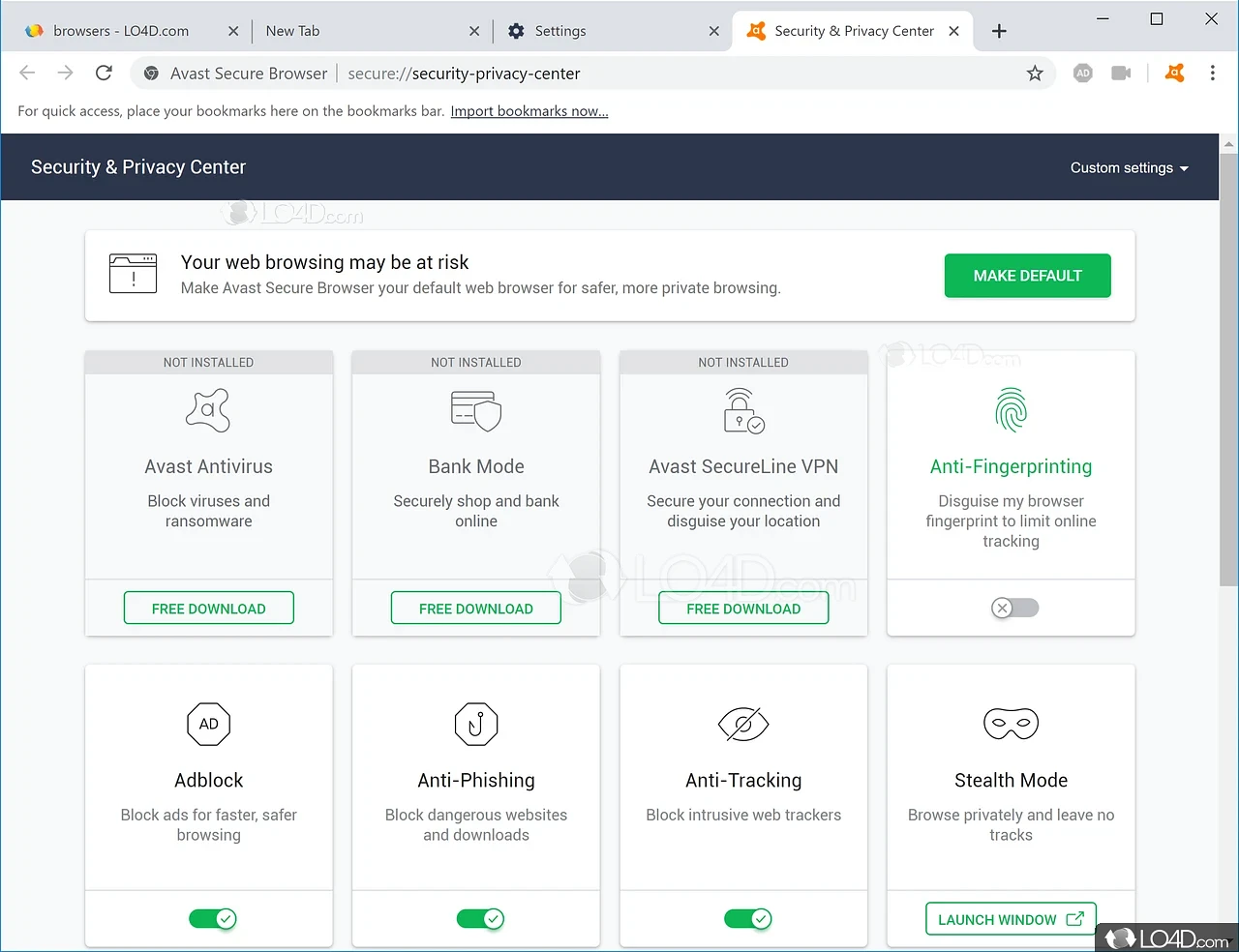Turn off the Anti-Phishing toggle

(480, 919)
